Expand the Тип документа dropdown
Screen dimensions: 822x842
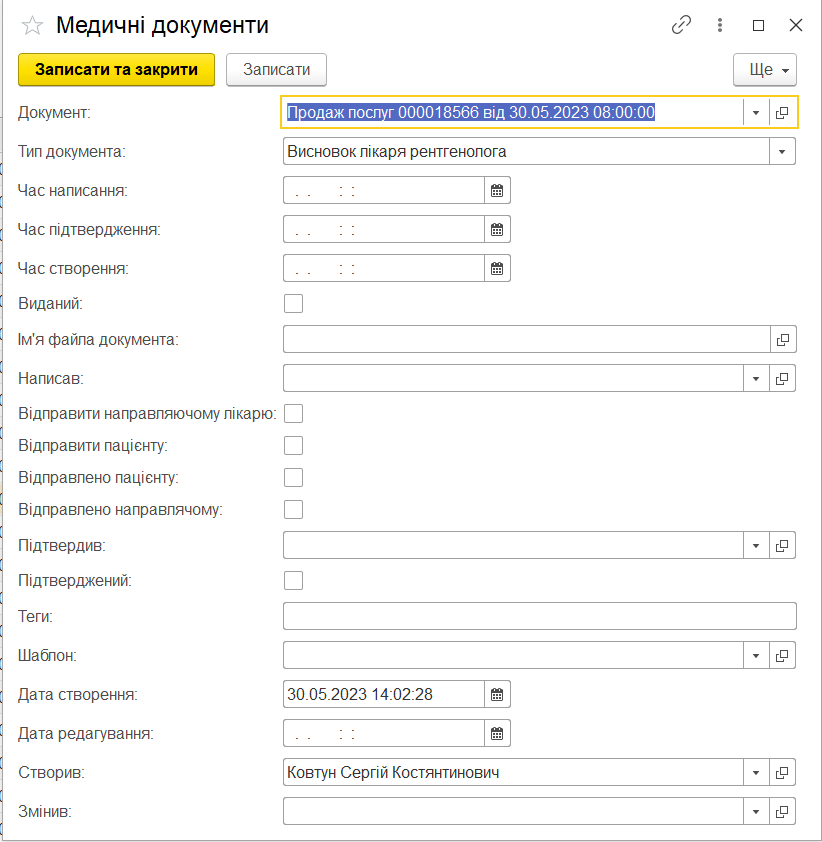click(783, 152)
